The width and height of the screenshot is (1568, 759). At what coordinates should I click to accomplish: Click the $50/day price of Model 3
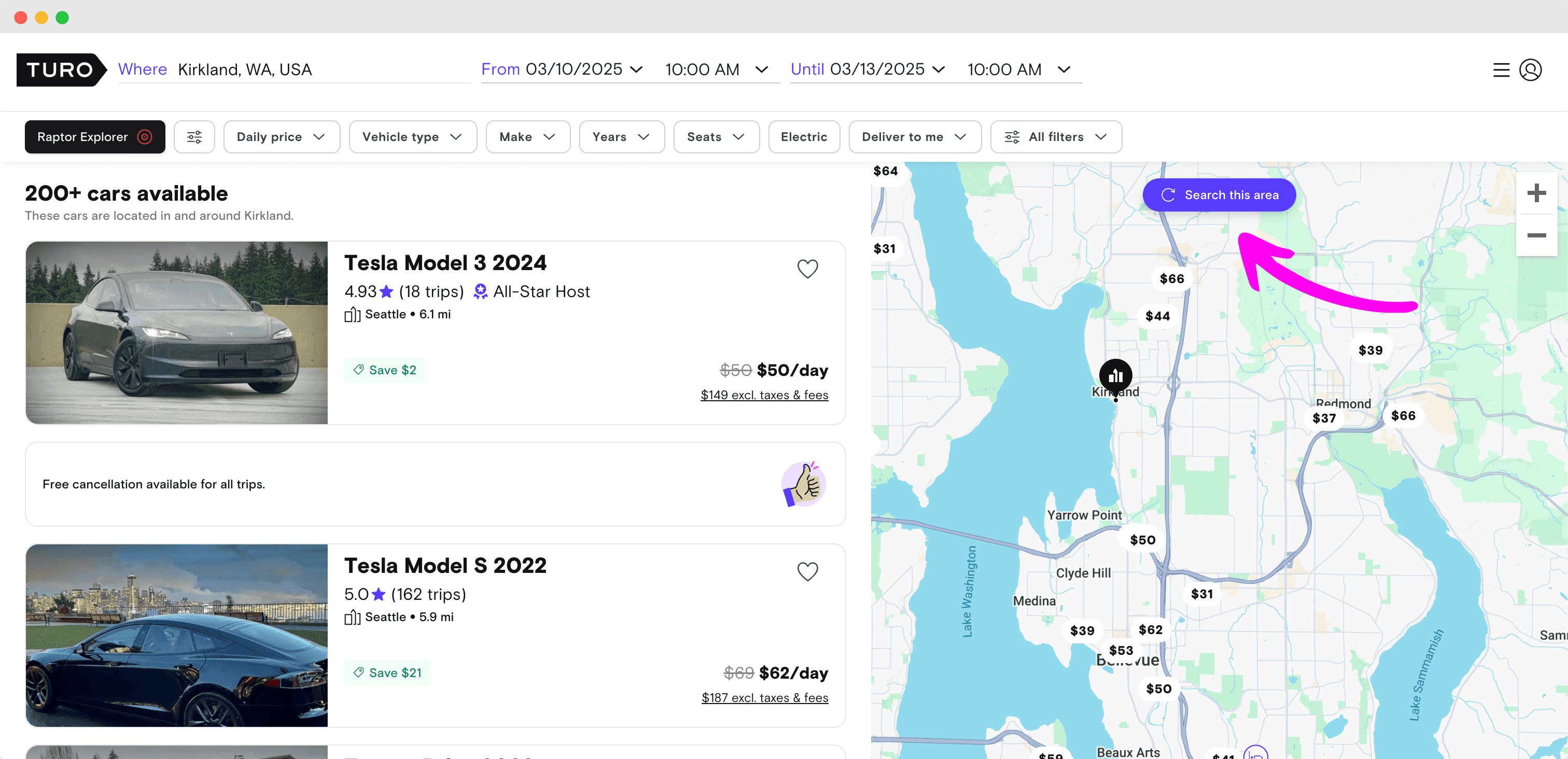(792, 370)
